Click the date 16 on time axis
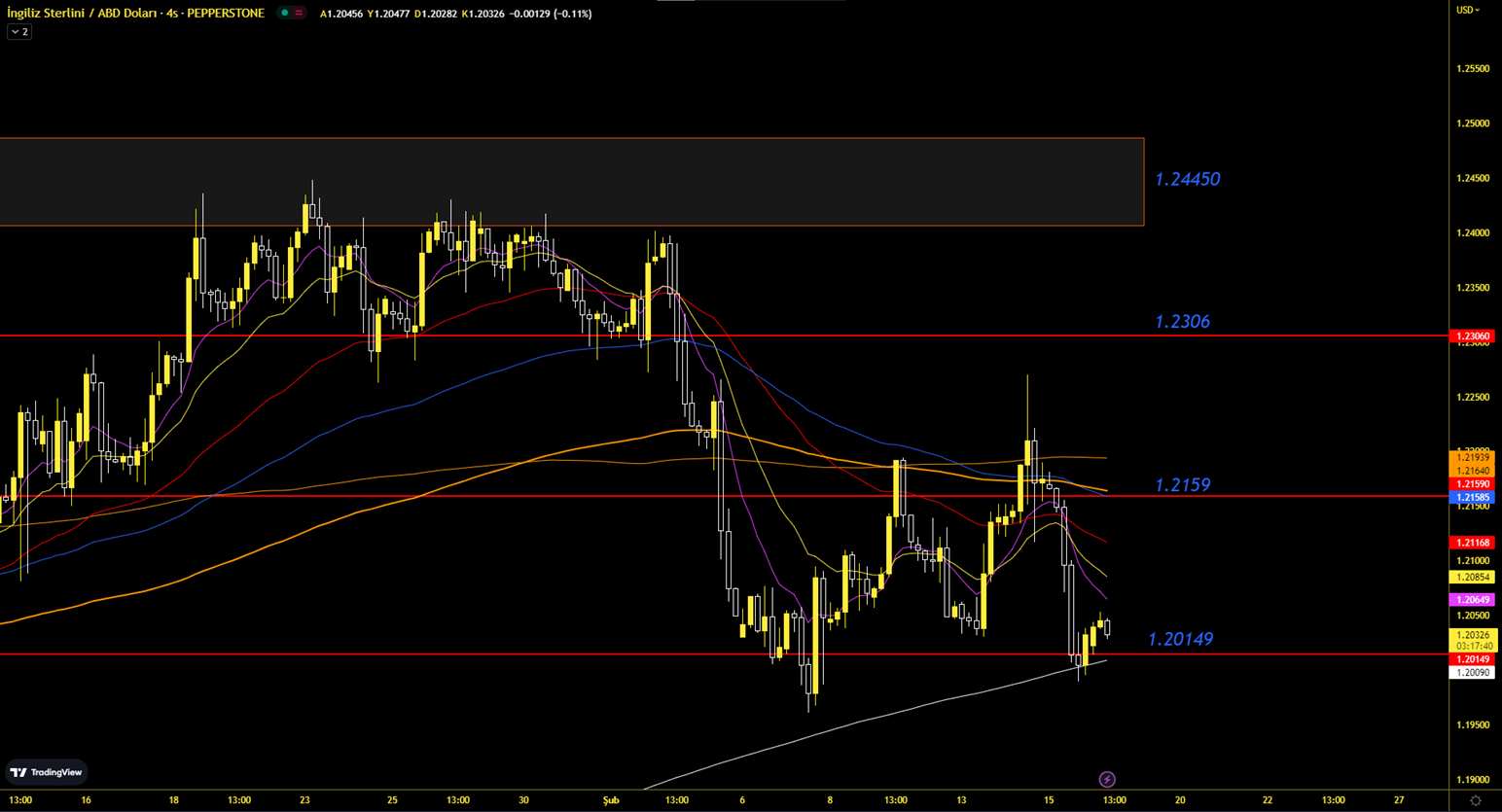Viewport: 1502px width, 812px height. click(87, 800)
